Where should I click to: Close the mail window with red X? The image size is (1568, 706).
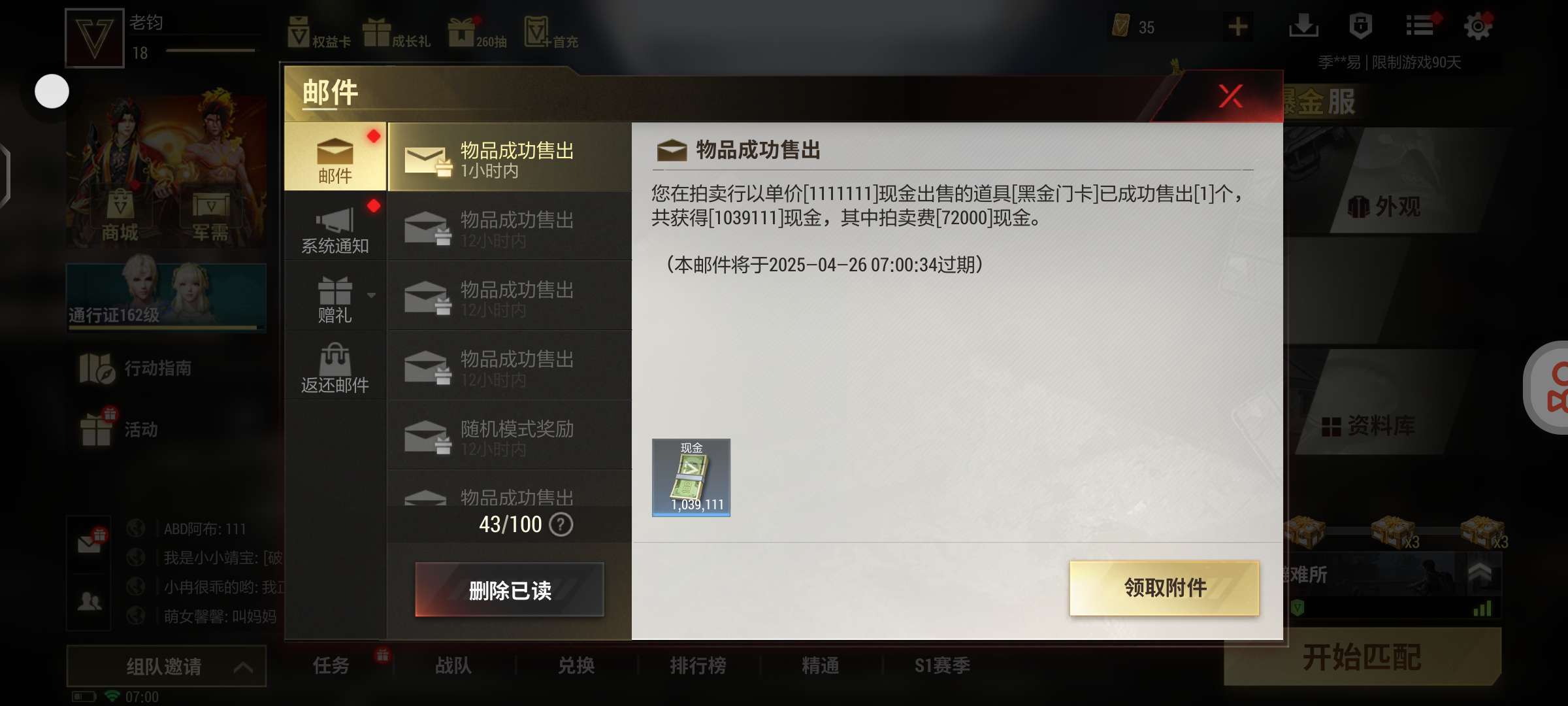1231,97
